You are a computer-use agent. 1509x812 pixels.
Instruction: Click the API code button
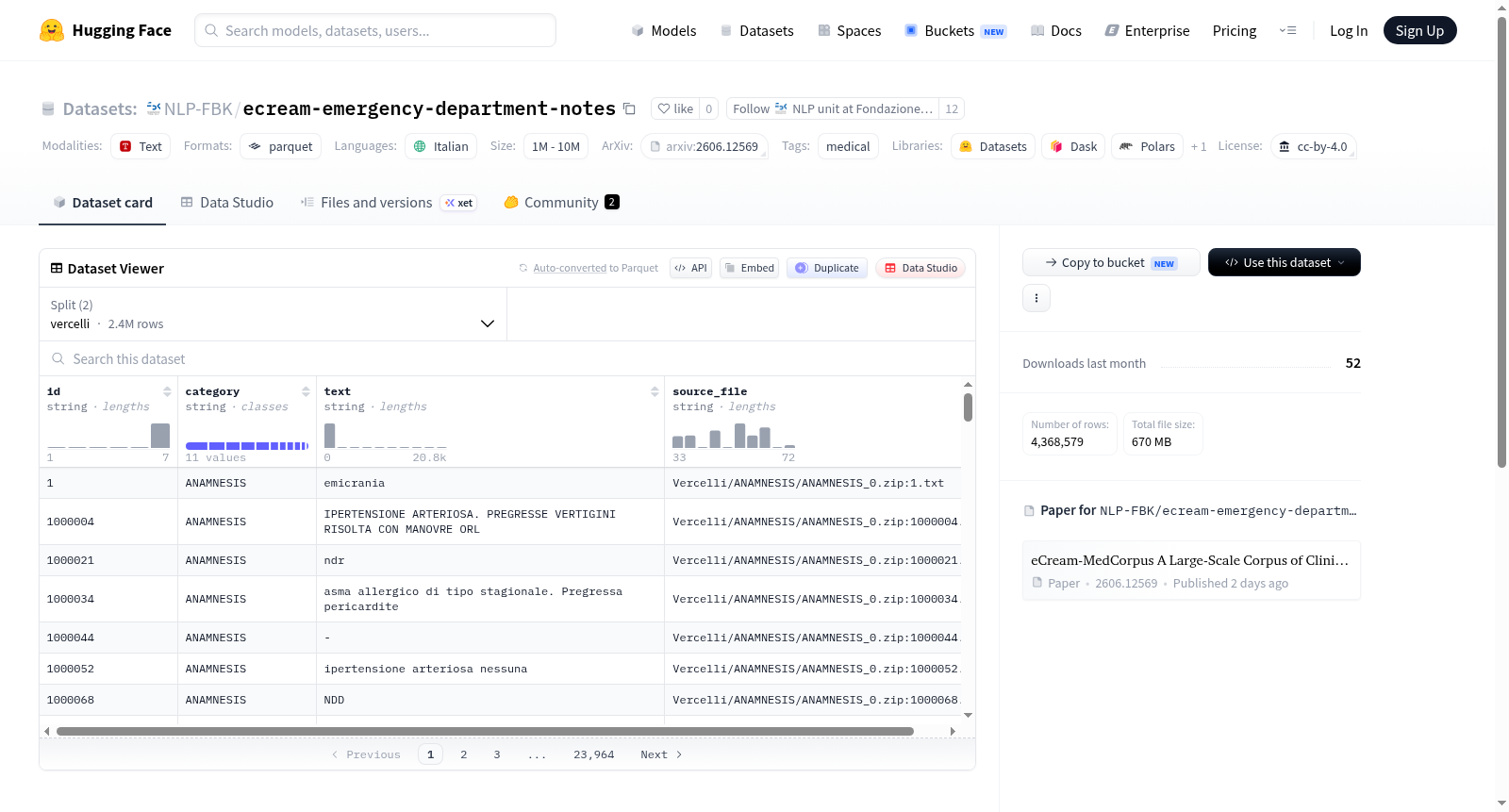(690, 268)
